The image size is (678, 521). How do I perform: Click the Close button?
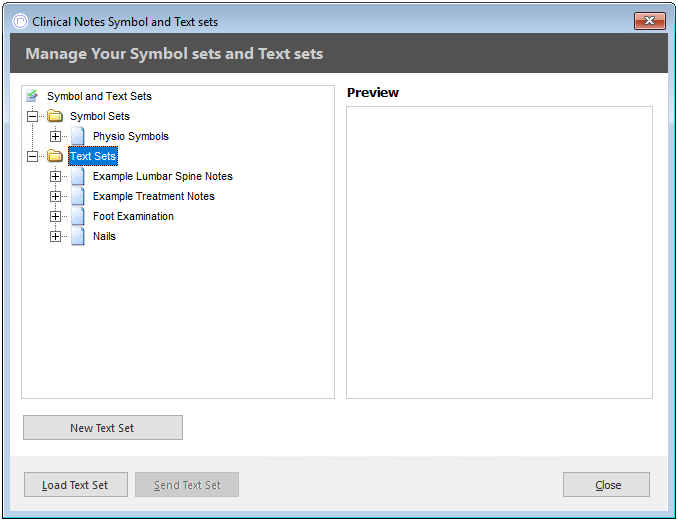(x=606, y=485)
